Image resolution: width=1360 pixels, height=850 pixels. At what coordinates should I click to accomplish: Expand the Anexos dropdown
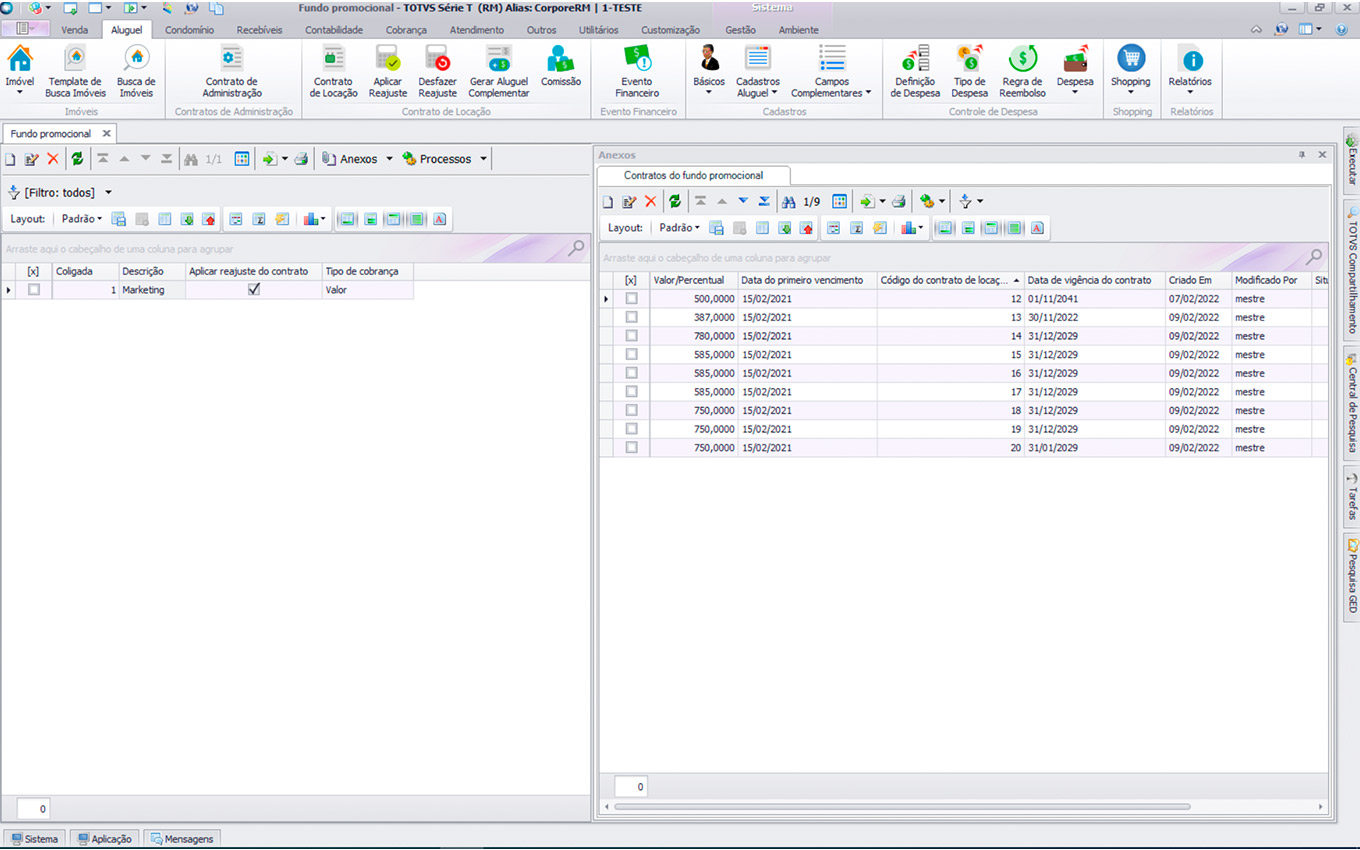[x=389, y=159]
